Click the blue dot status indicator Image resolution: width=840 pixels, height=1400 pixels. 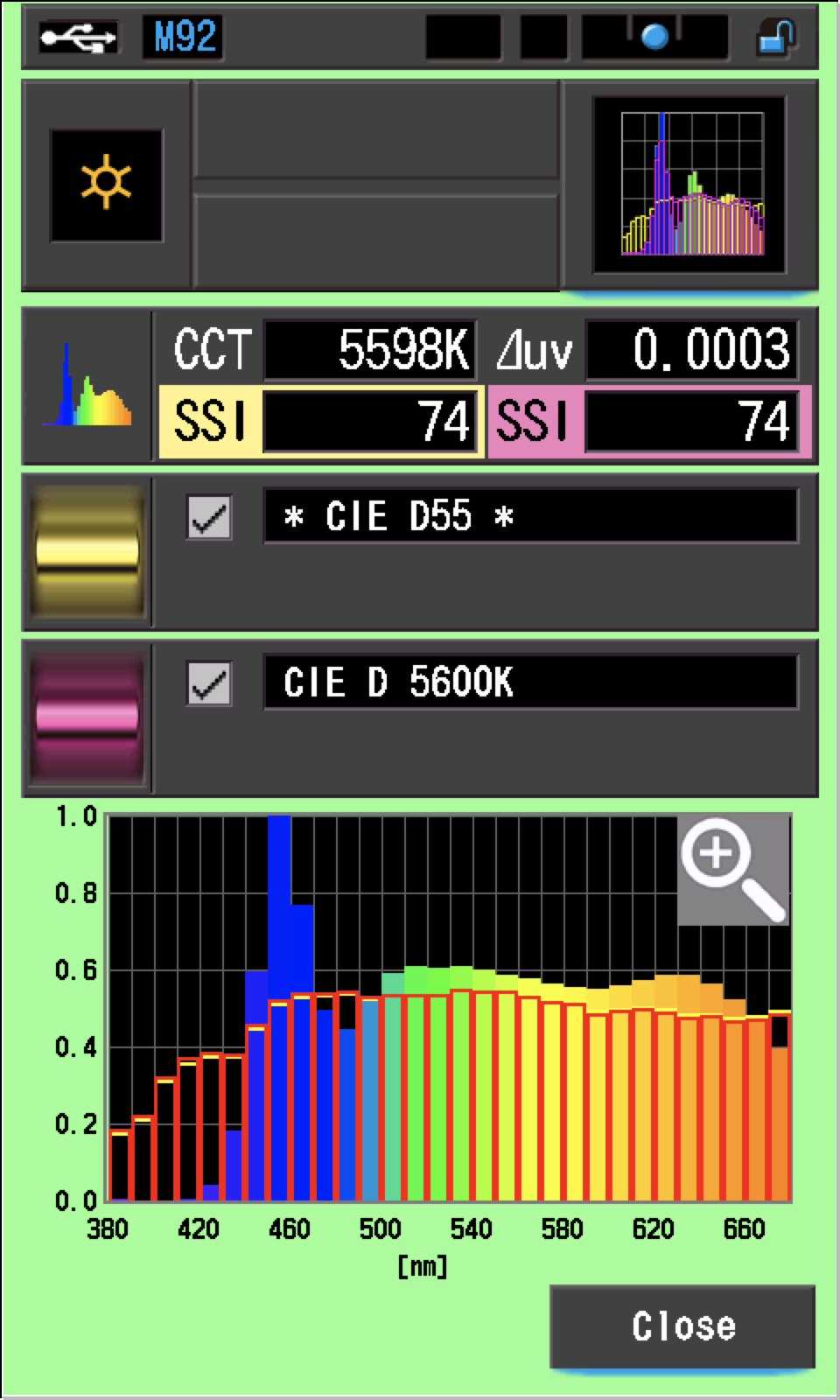(x=654, y=37)
